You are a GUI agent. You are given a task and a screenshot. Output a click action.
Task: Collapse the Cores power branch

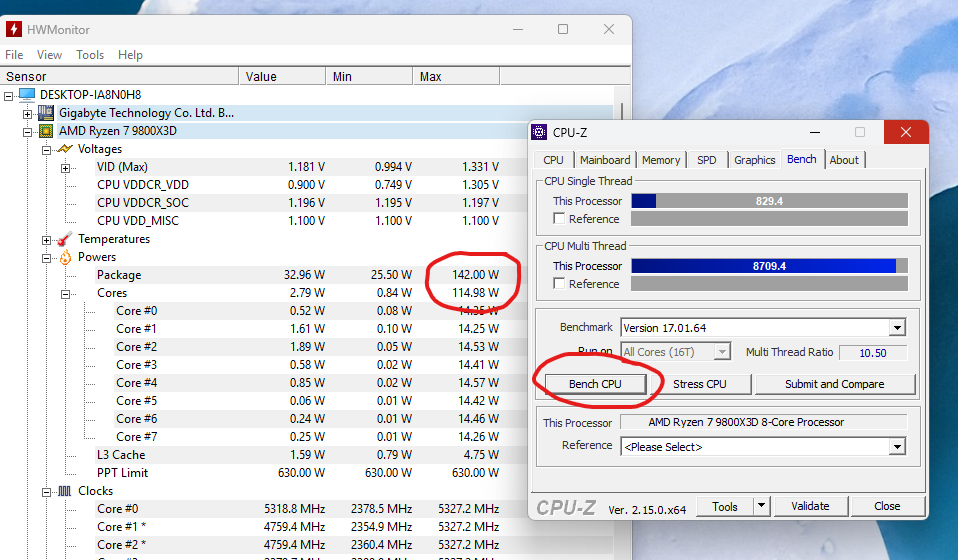point(65,294)
